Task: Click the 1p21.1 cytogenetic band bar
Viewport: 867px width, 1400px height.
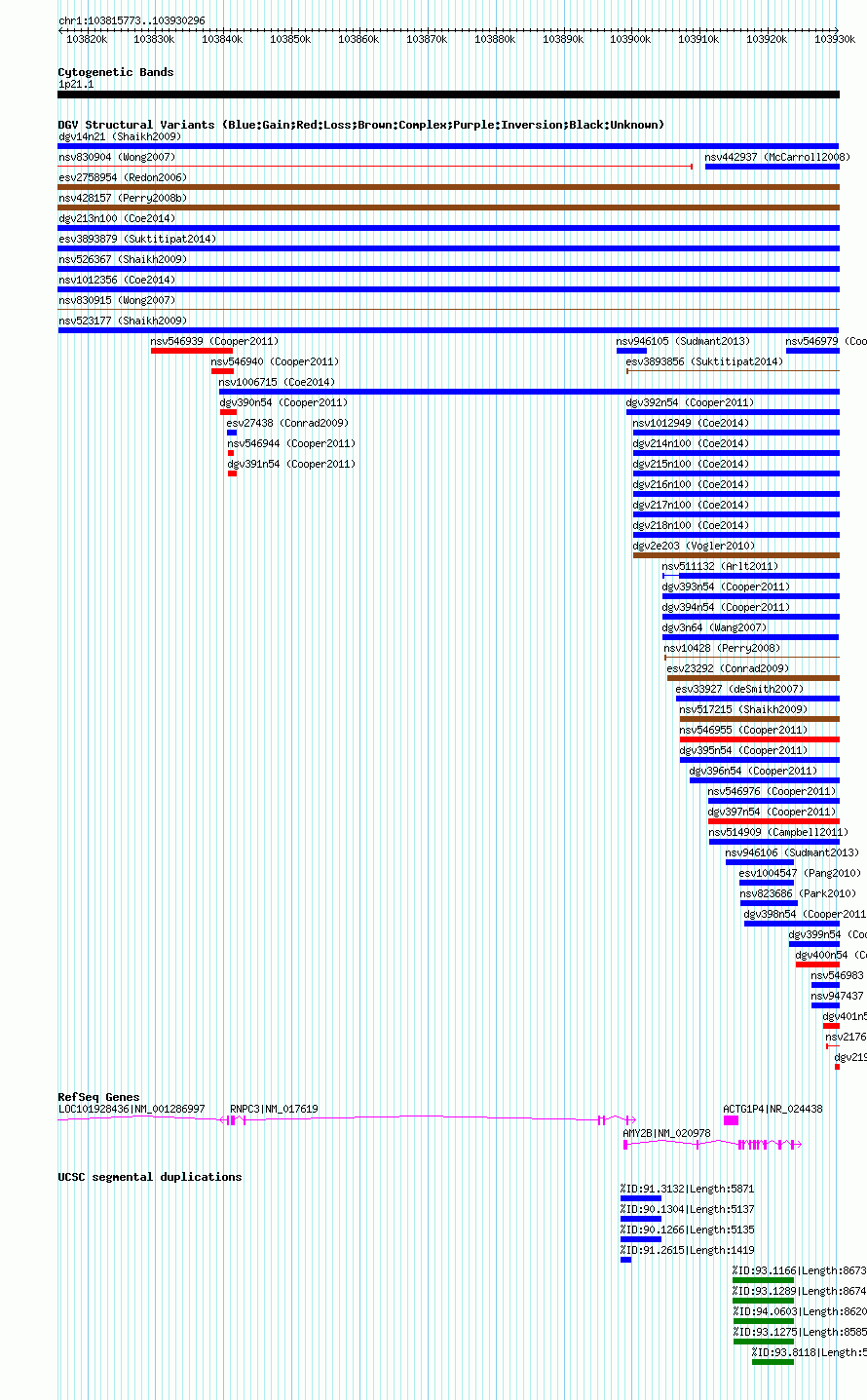Action: pos(448,95)
